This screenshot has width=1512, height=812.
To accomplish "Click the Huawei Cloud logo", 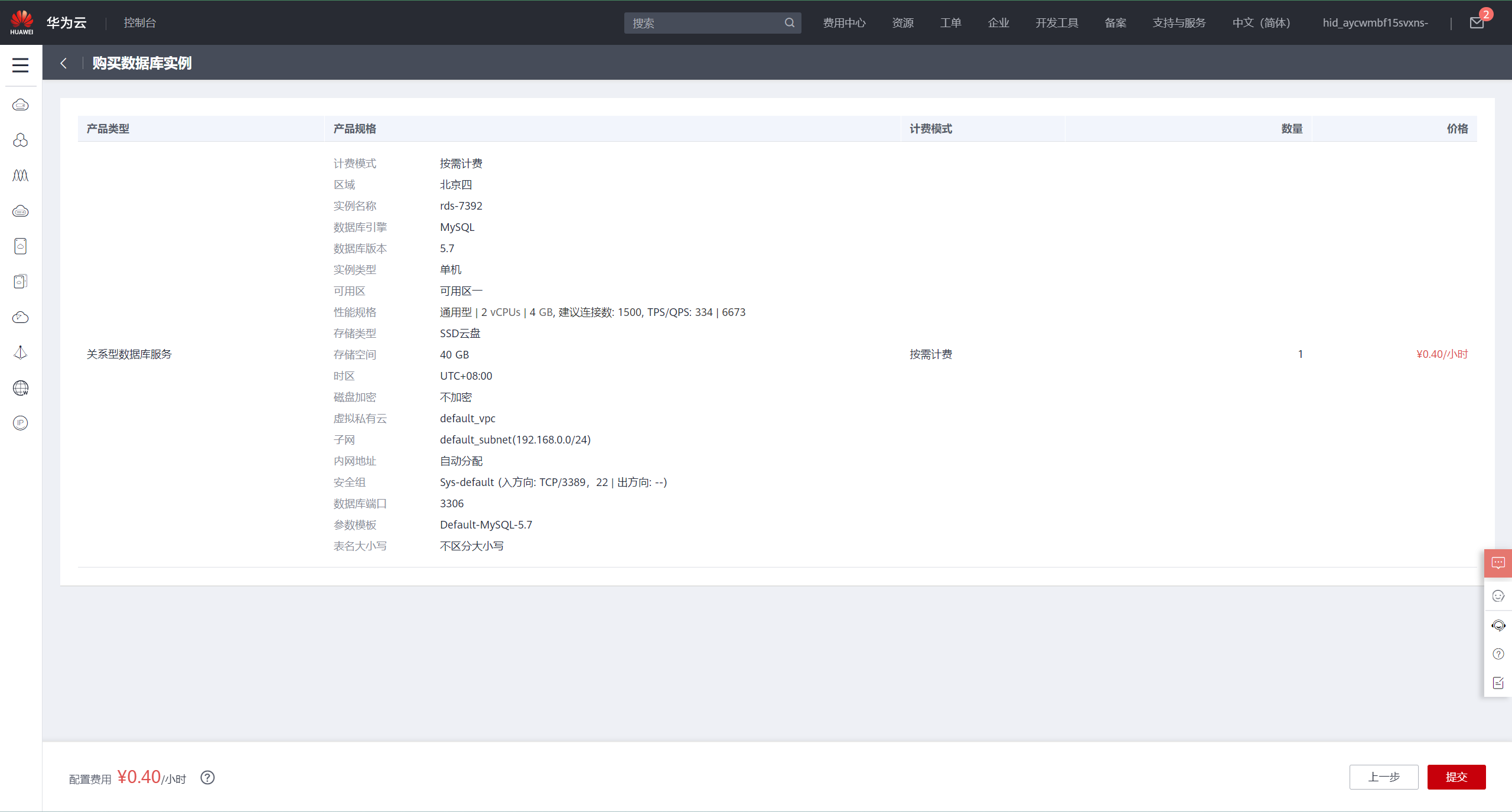I will (x=22, y=22).
